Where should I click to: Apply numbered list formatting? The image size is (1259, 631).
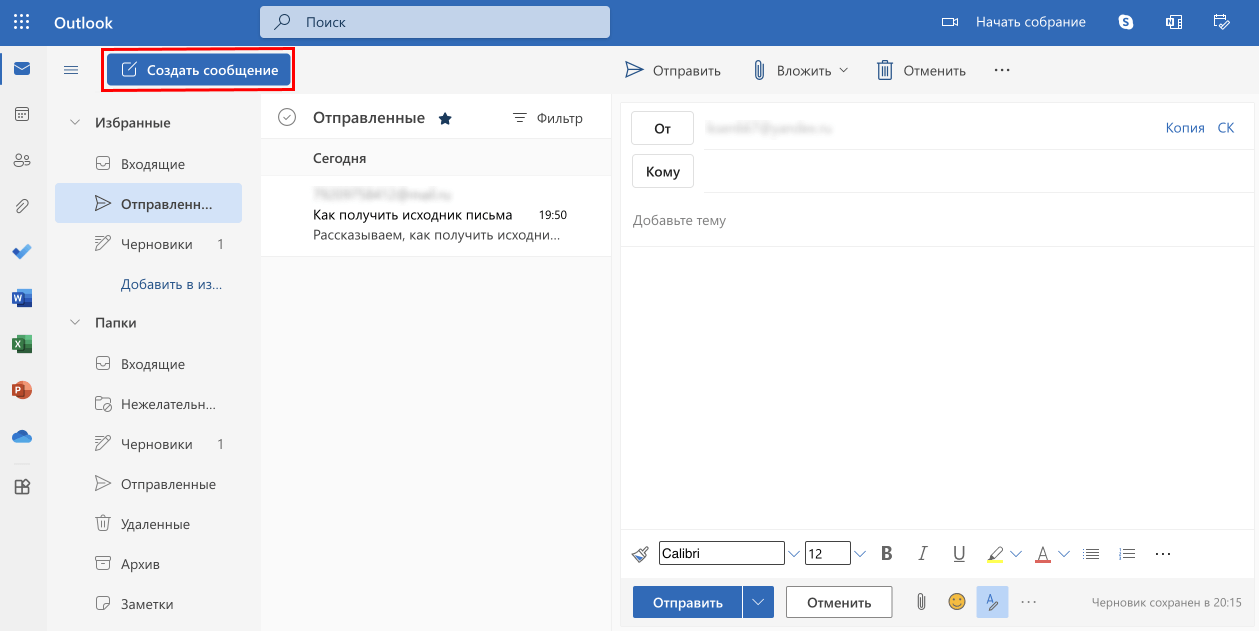pyautogui.click(x=1126, y=553)
